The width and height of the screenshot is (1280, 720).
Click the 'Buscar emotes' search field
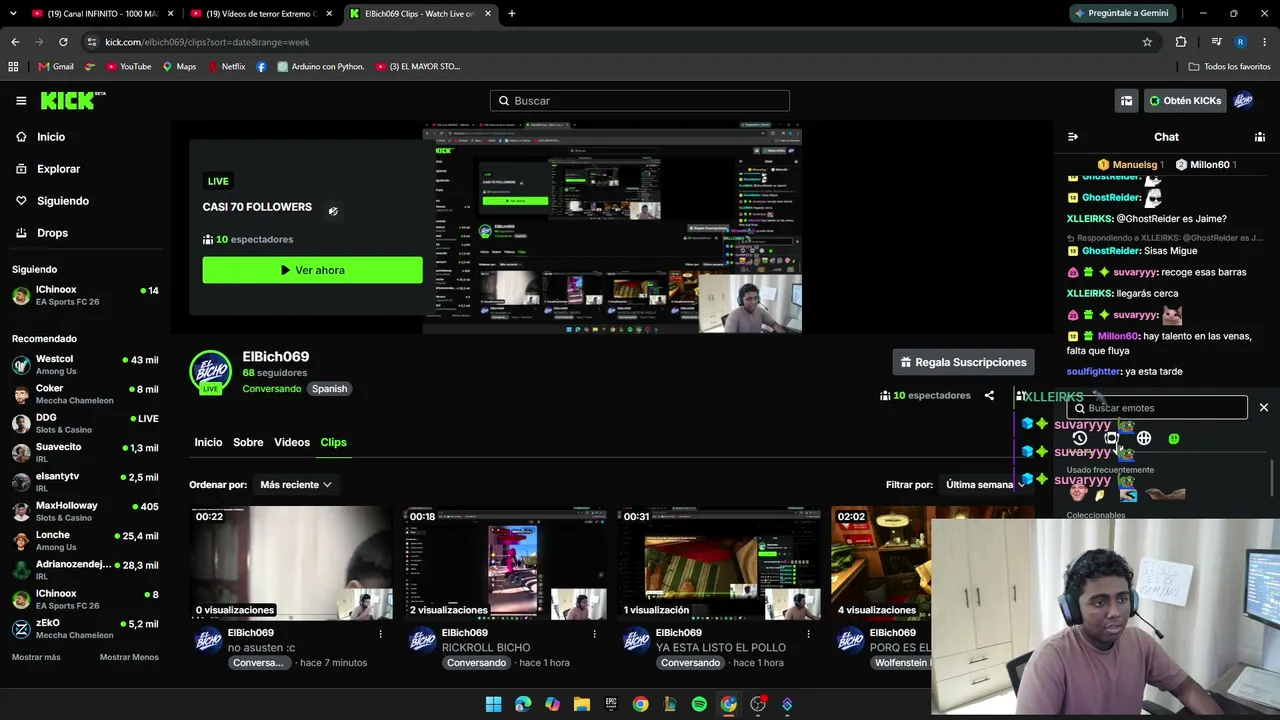coord(1157,408)
